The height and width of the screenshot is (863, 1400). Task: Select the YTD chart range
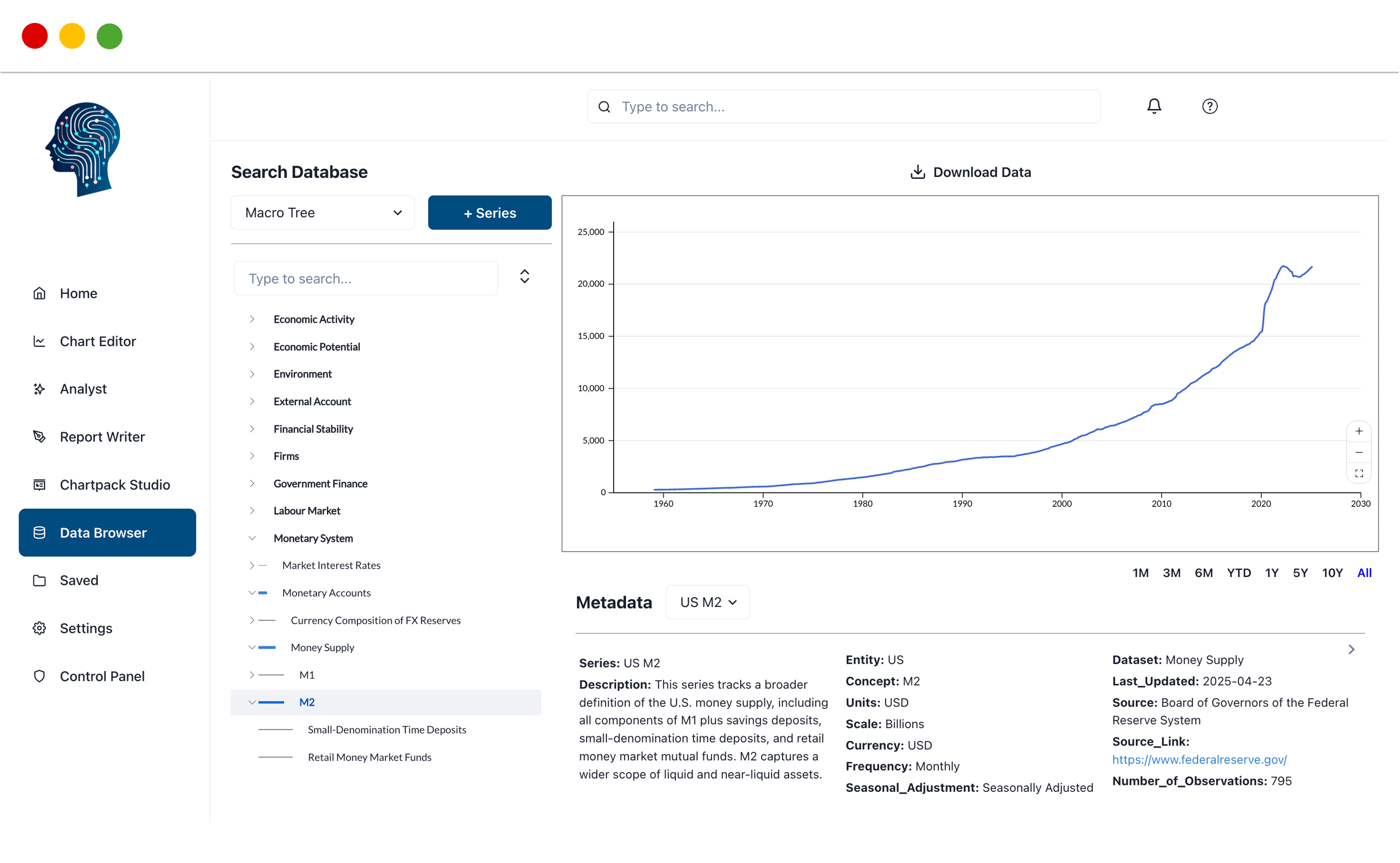click(x=1239, y=573)
